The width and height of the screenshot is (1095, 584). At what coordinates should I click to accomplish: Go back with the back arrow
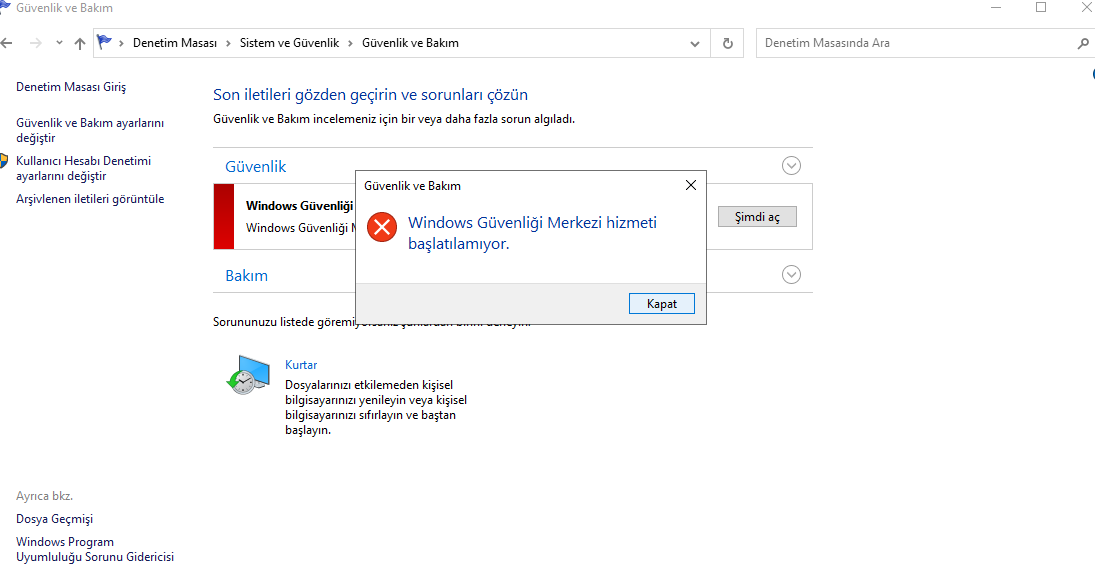tap(7, 43)
